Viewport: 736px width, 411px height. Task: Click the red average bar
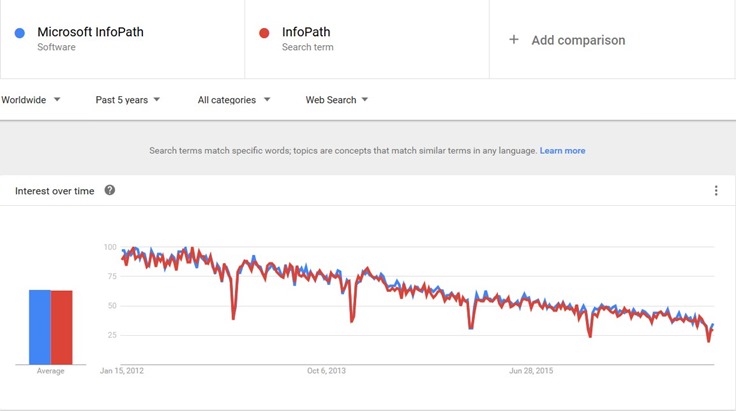tap(61, 327)
